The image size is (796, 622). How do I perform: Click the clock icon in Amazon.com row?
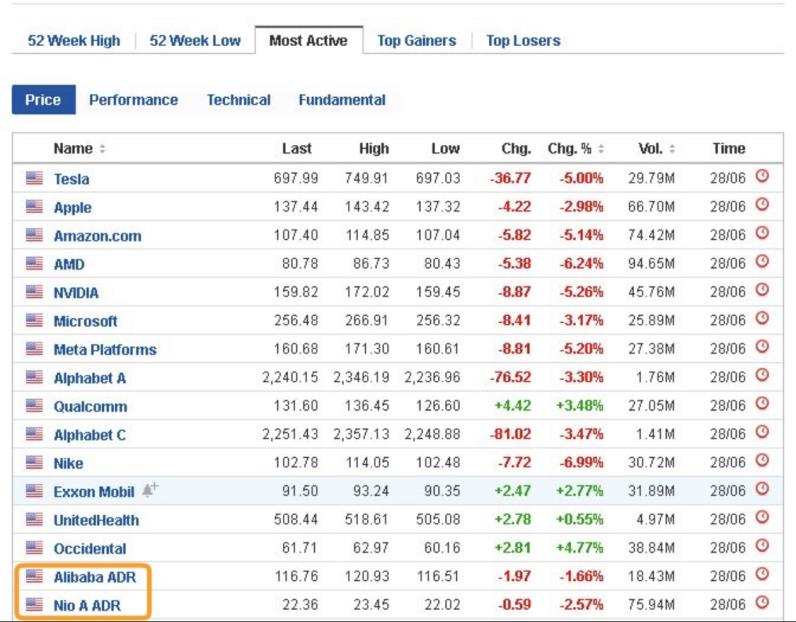click(x=762, y=233)
